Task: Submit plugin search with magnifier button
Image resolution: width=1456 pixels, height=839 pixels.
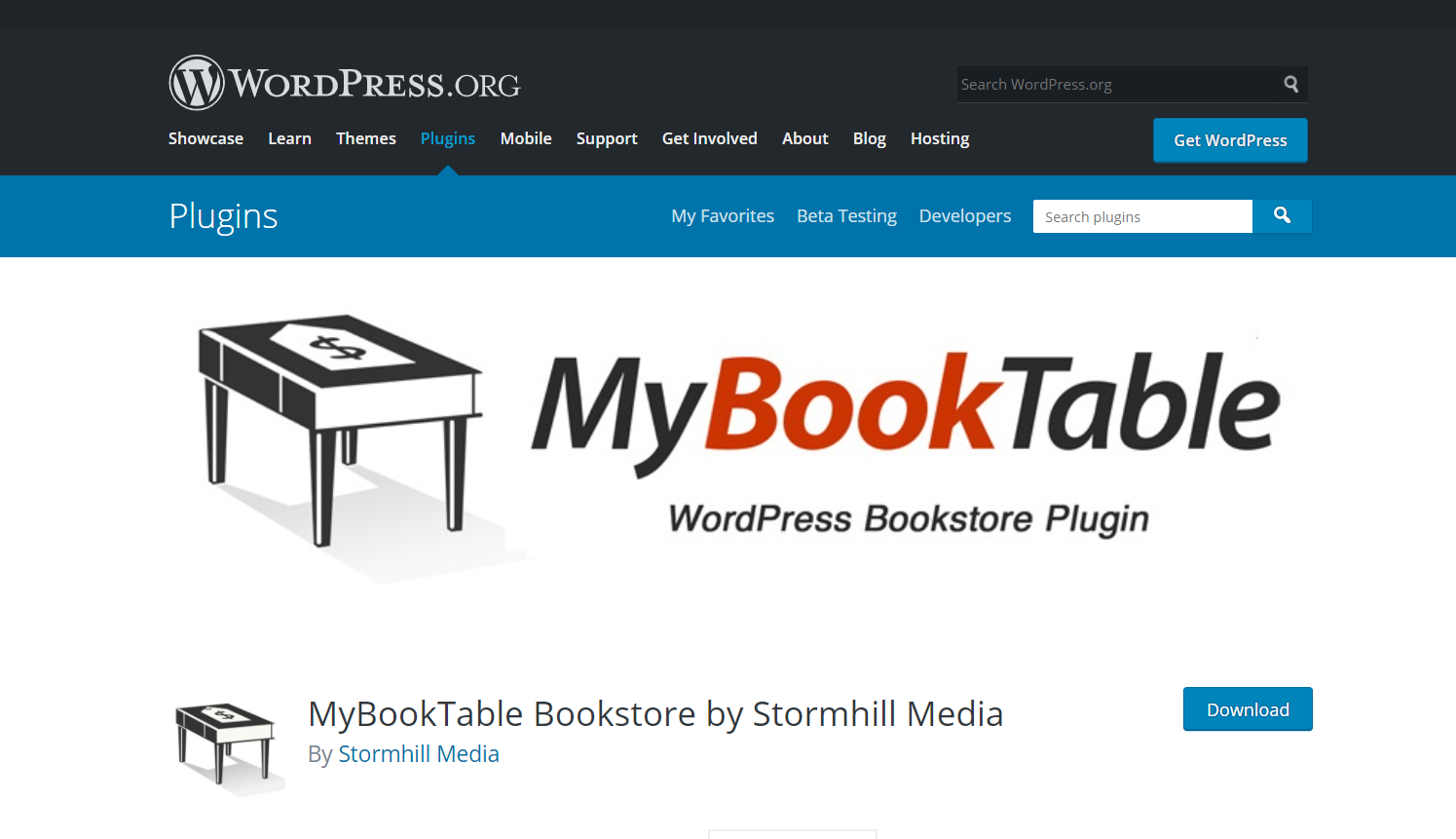Action: (x=1282, y=215)
